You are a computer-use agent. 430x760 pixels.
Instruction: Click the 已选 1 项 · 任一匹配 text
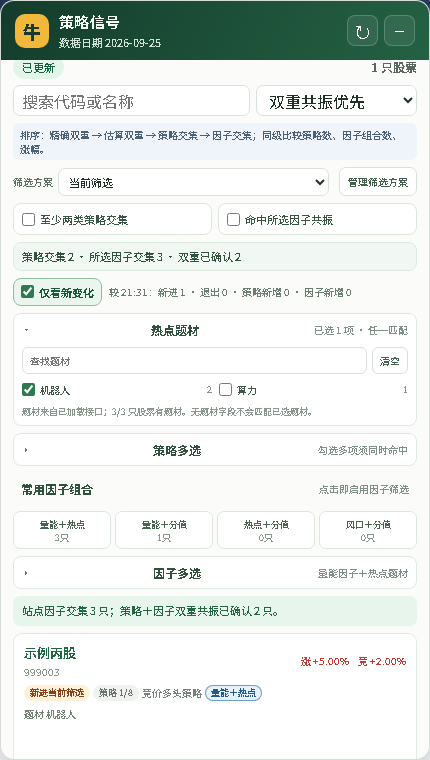click(x=361, y=331)
